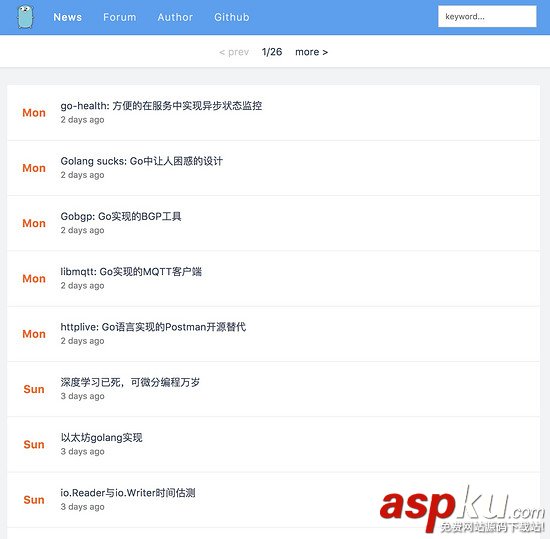The width and height of the screenshot is (550, 539).
Task: Open the 深度学习已死 article
Action: (x=130, y=382)
